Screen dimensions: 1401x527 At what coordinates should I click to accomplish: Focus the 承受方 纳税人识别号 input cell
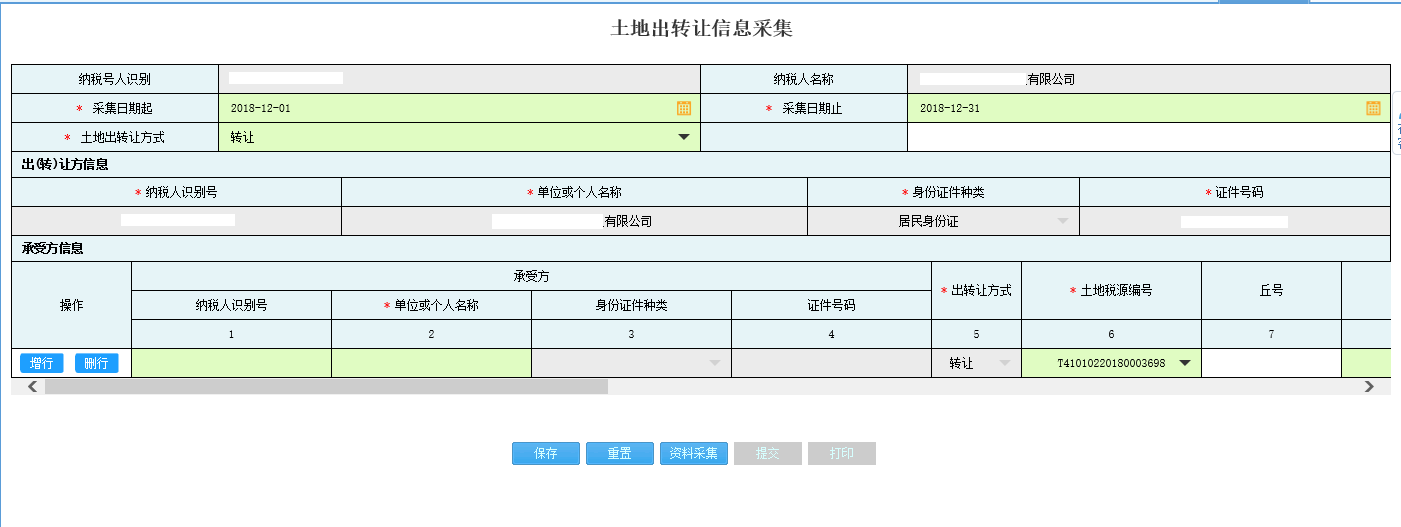click(231, 363)
